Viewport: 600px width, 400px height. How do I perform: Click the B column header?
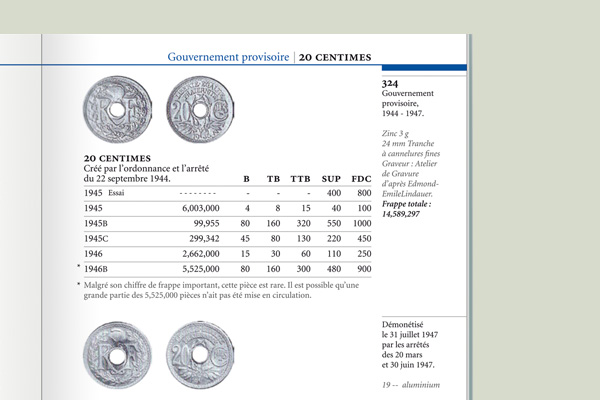click(x=246, y=179)
